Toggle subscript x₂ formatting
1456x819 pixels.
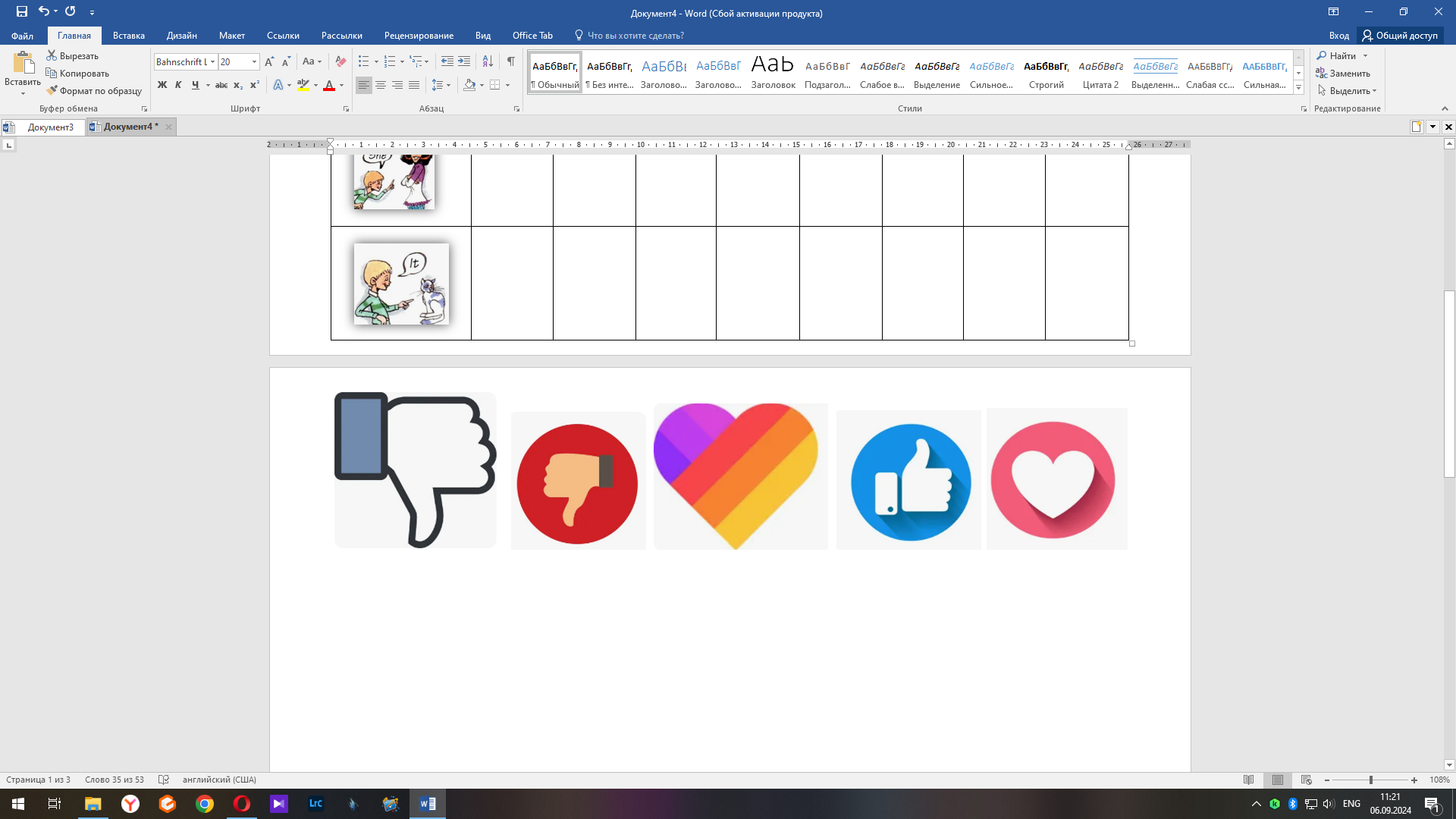click(x=238, y=85)
